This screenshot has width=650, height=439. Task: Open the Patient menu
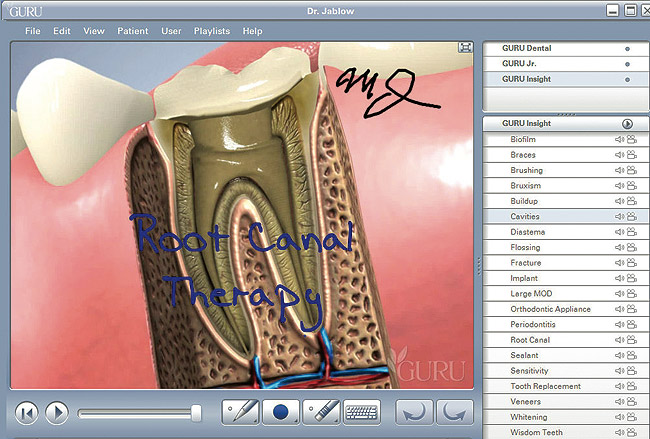point(132,31)
